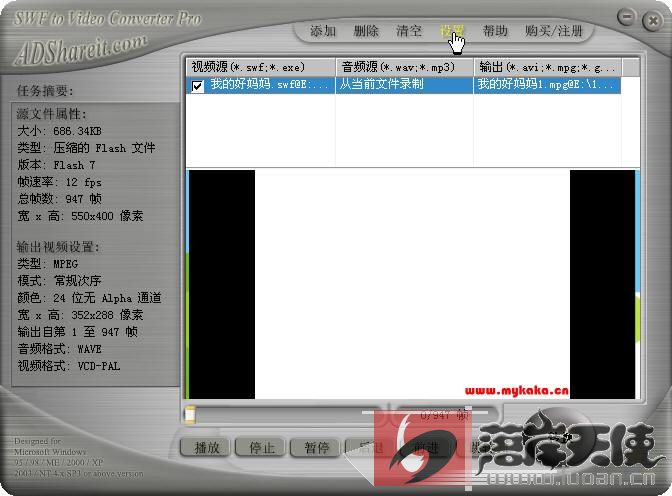Click the 停止 (Stop) button

(x=262, y=448)
